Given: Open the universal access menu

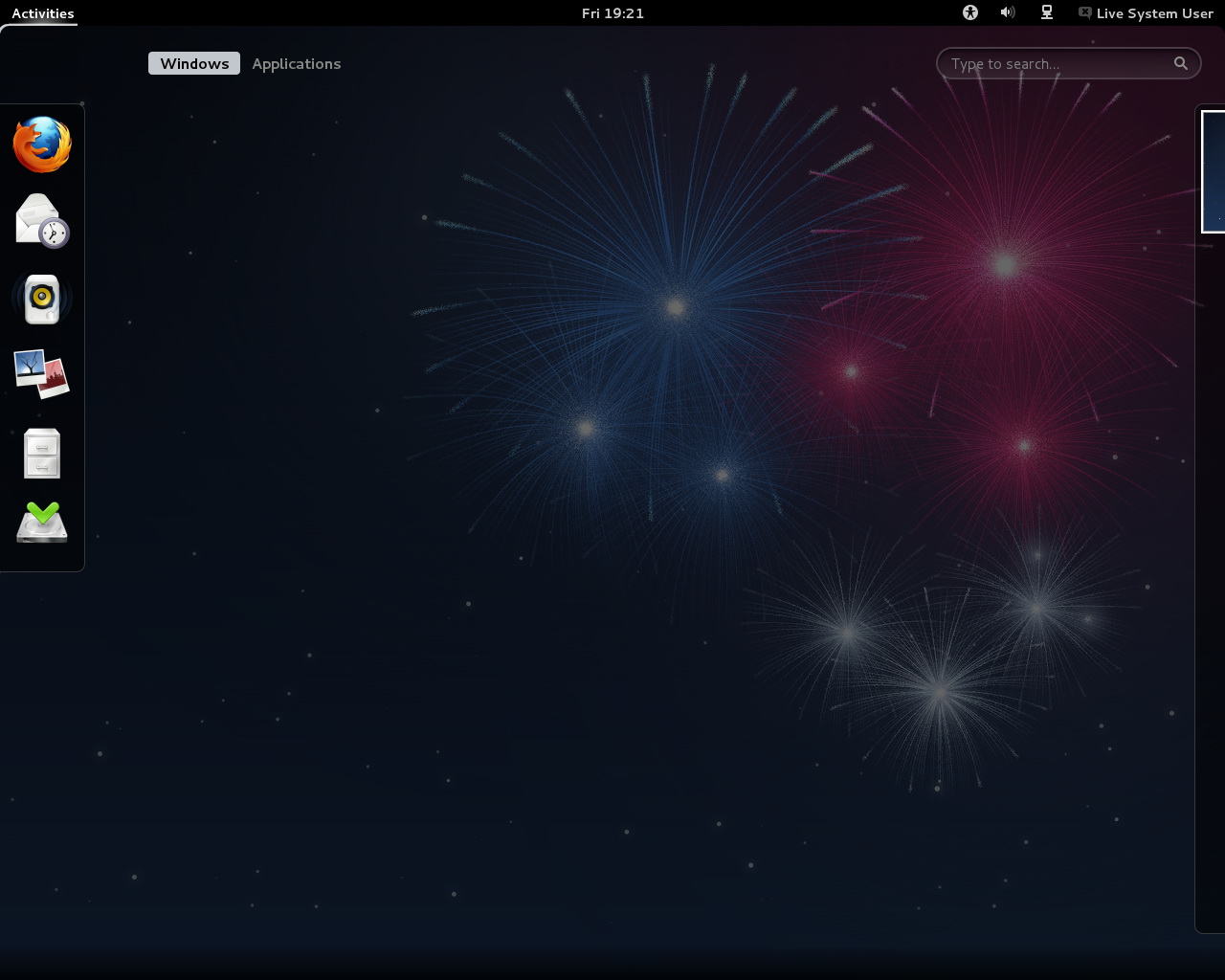Looking at the screenshot, I should pyautogui.click(x=969, y=12).
